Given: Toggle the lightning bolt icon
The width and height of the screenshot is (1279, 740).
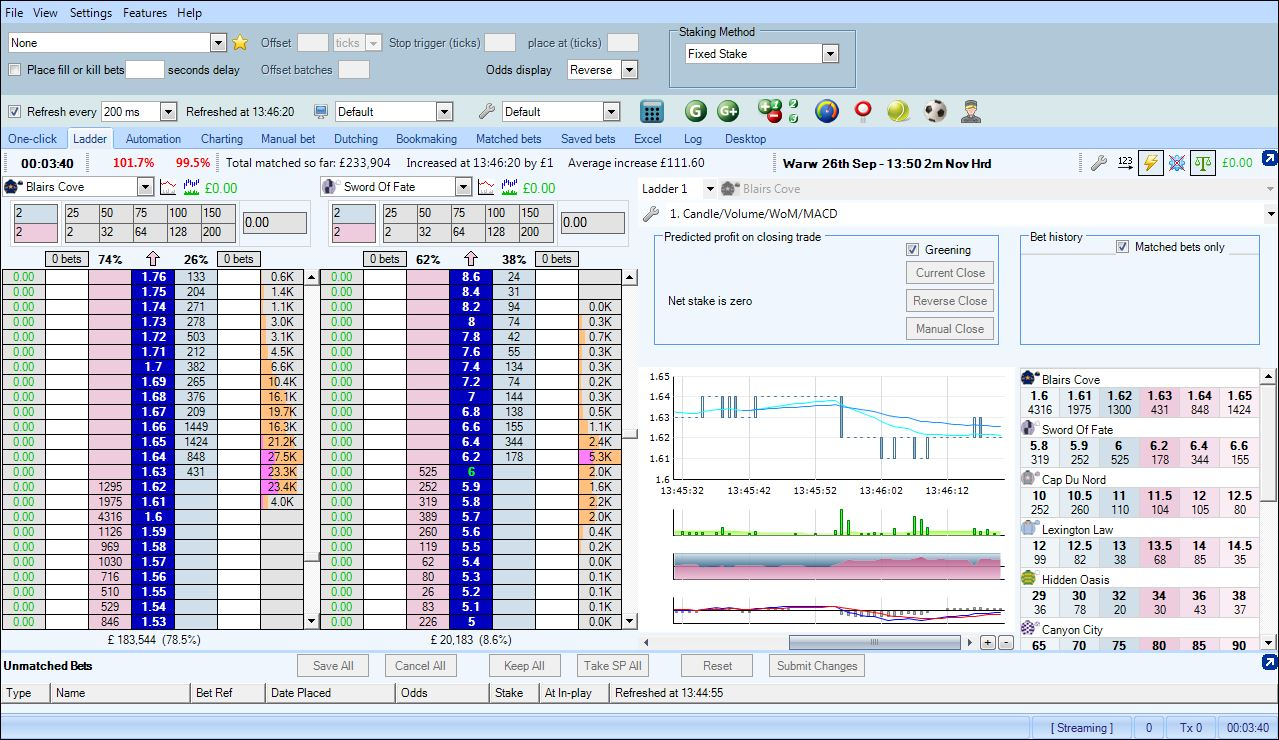Looking at the screenshot, I should (1151, 163).
